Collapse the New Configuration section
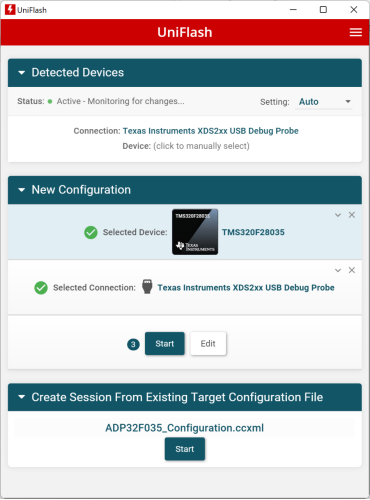The height and width of the screenshot is (500, 370). click(x=22, y=190)
